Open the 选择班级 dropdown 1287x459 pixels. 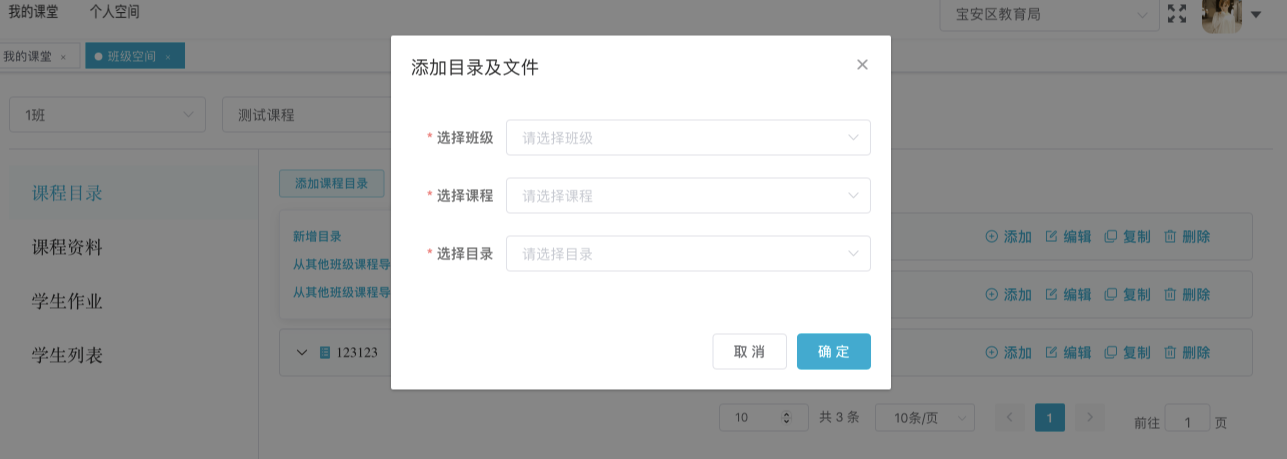pos(688,138)
